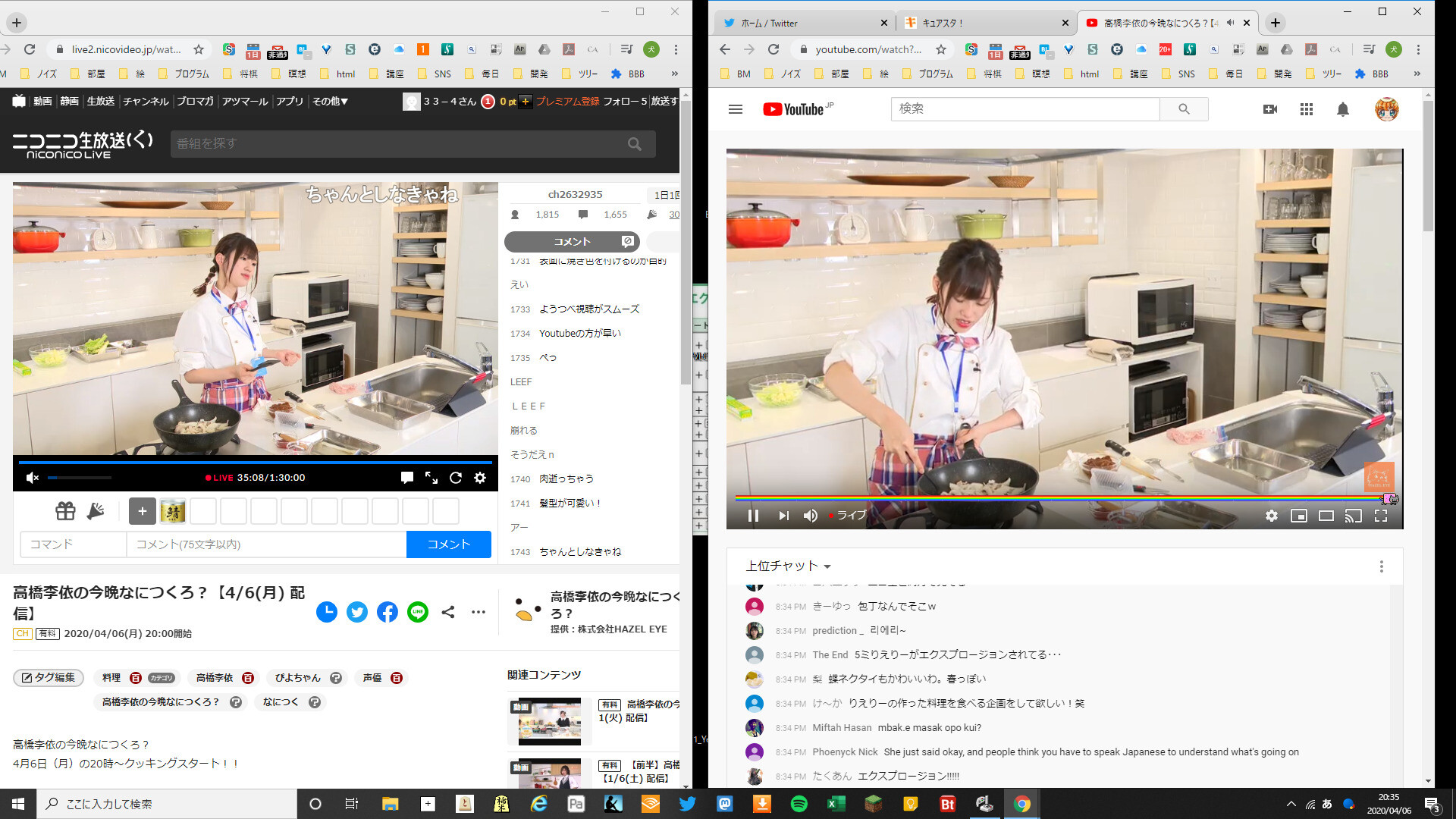
Task: Open the その他 menu dropdown
Action: click(x=330, y=101)
